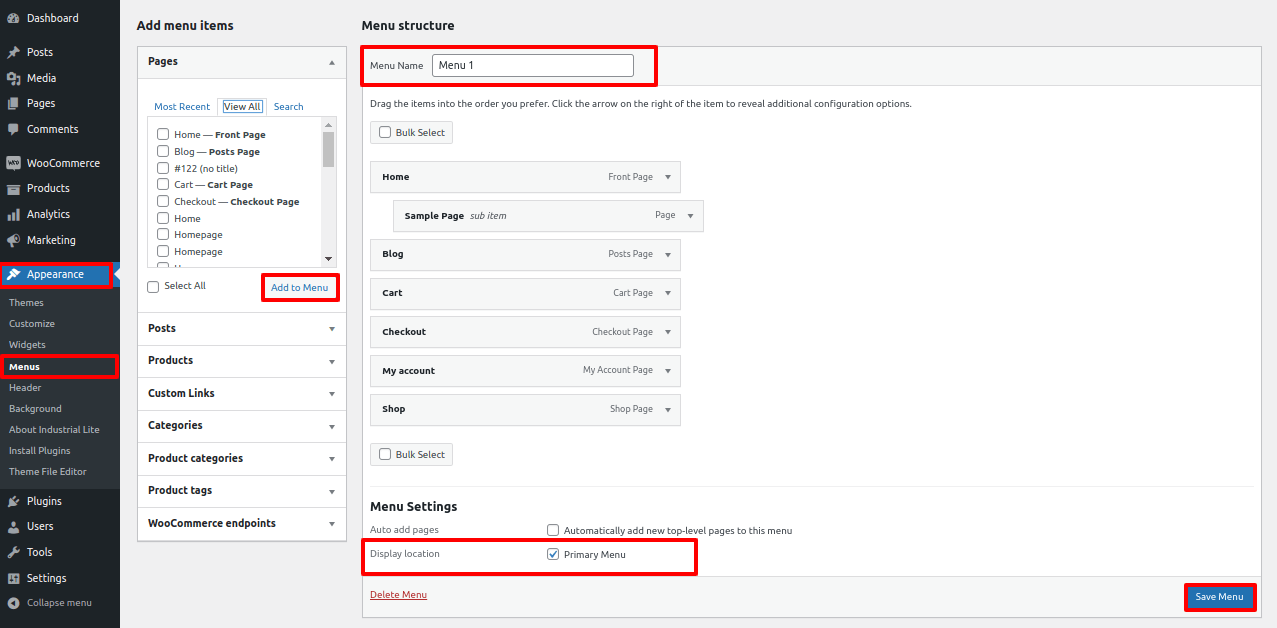The image size is (1277, 628).
Task: Open Media via its sidebar icon
Action: point(13,78)
